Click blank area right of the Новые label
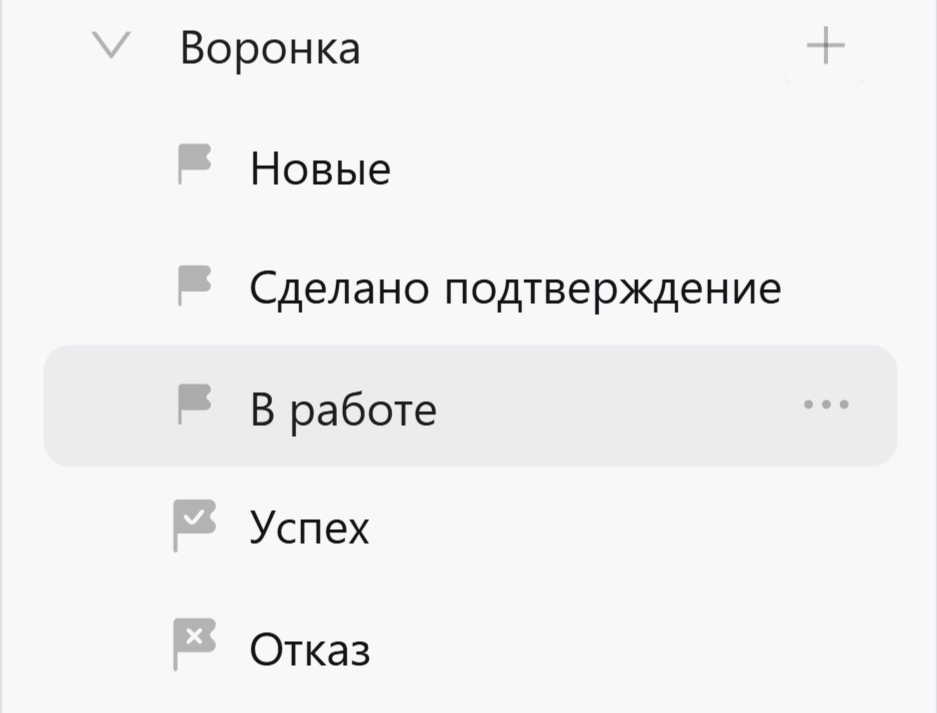 click(x=620, y=168)
